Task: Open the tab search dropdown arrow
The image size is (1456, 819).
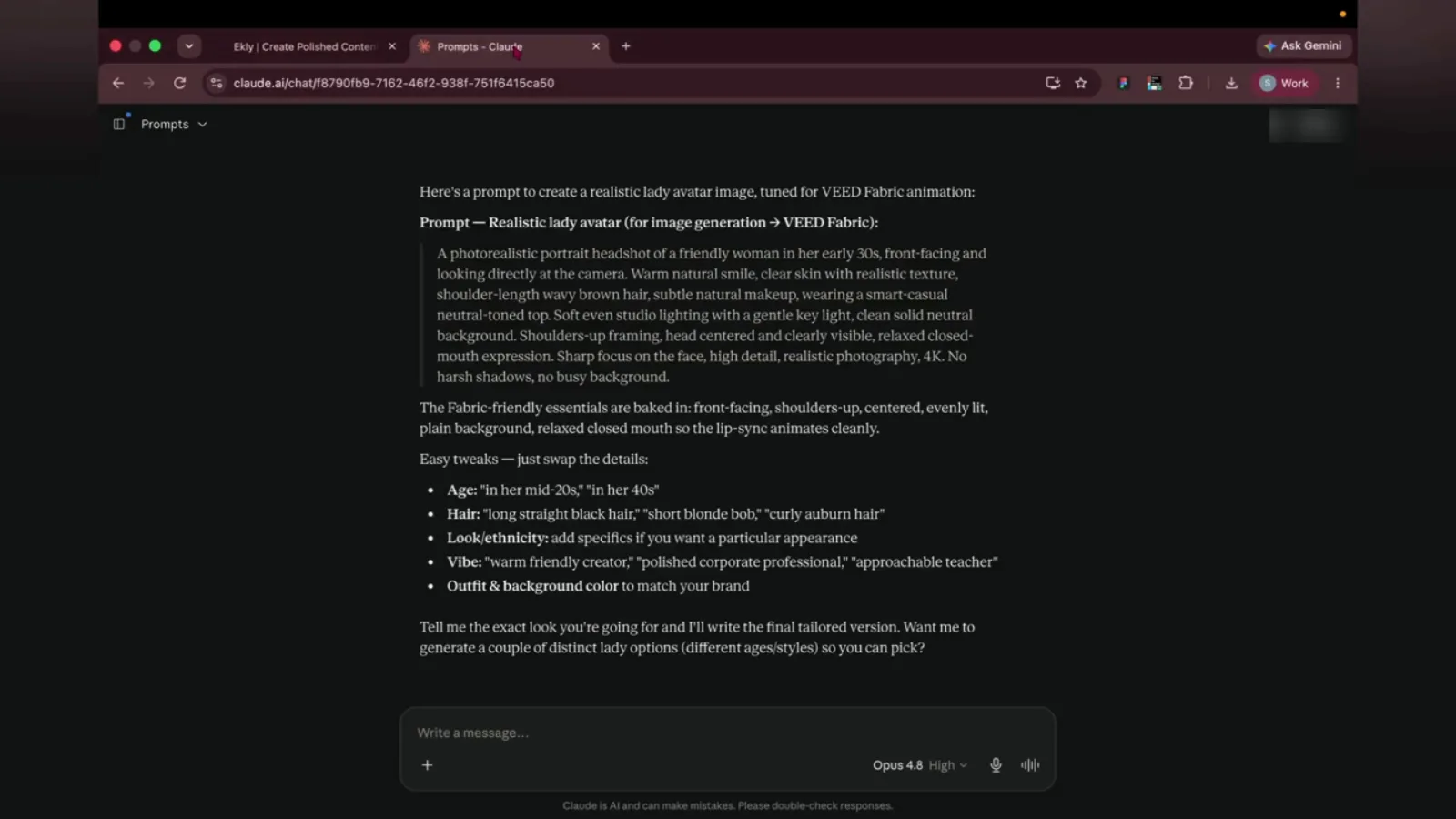Action: [189, 45]
